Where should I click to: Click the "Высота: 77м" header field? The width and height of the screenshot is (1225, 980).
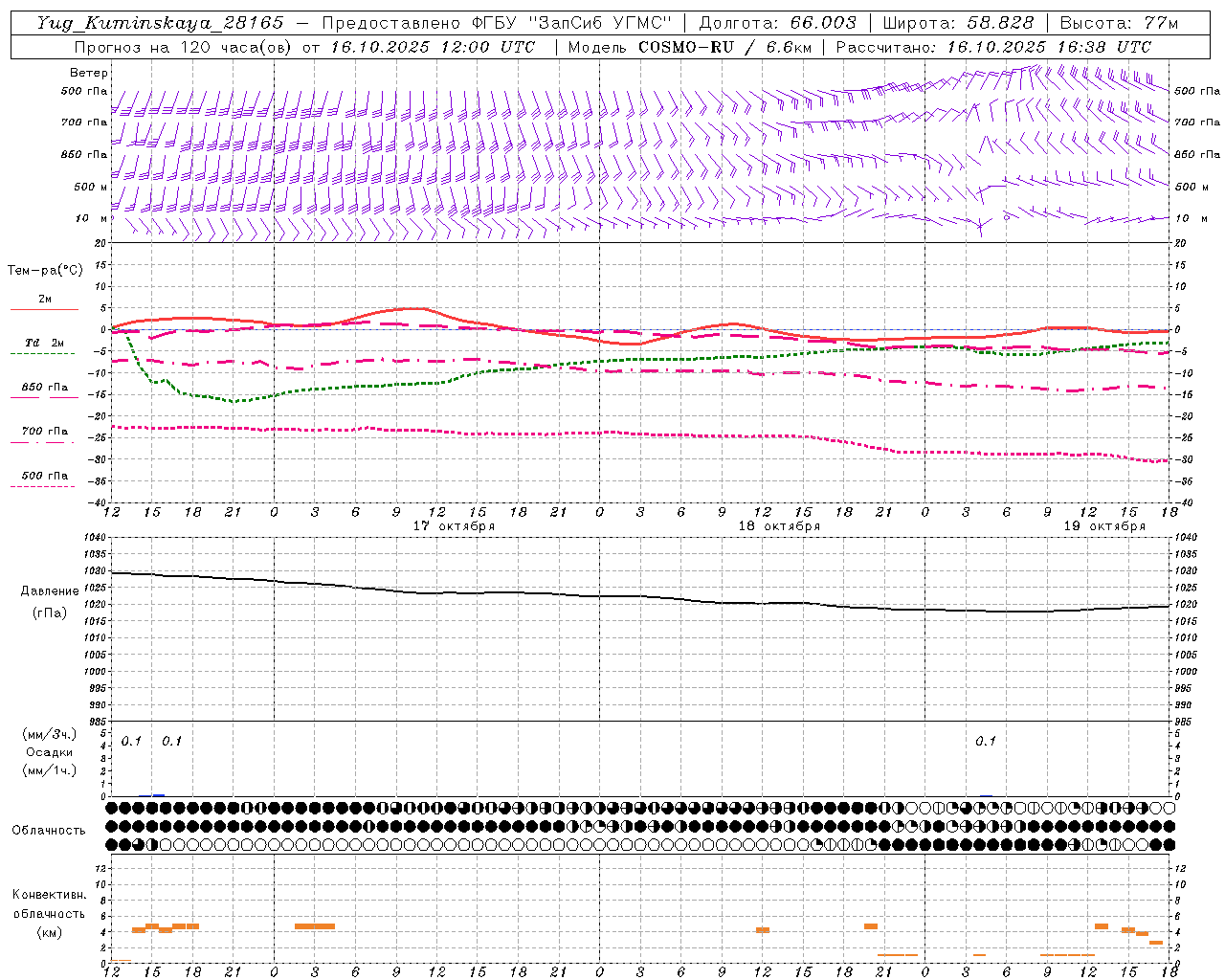(1119, 23)
